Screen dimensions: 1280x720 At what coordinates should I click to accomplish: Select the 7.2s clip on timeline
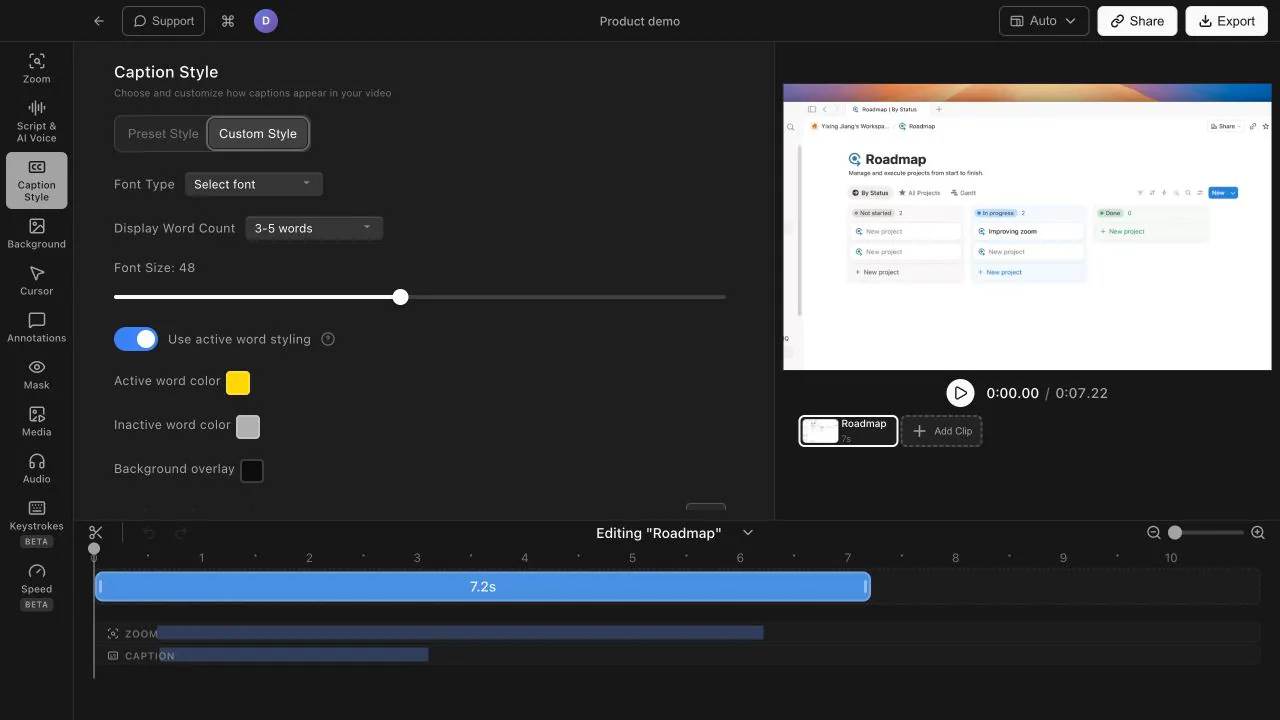(483, 587)
